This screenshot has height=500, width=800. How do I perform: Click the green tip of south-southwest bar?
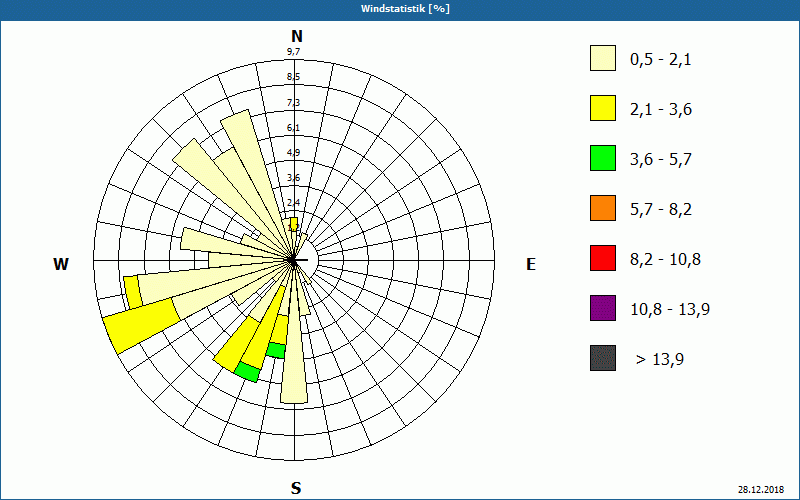[247, 372]
